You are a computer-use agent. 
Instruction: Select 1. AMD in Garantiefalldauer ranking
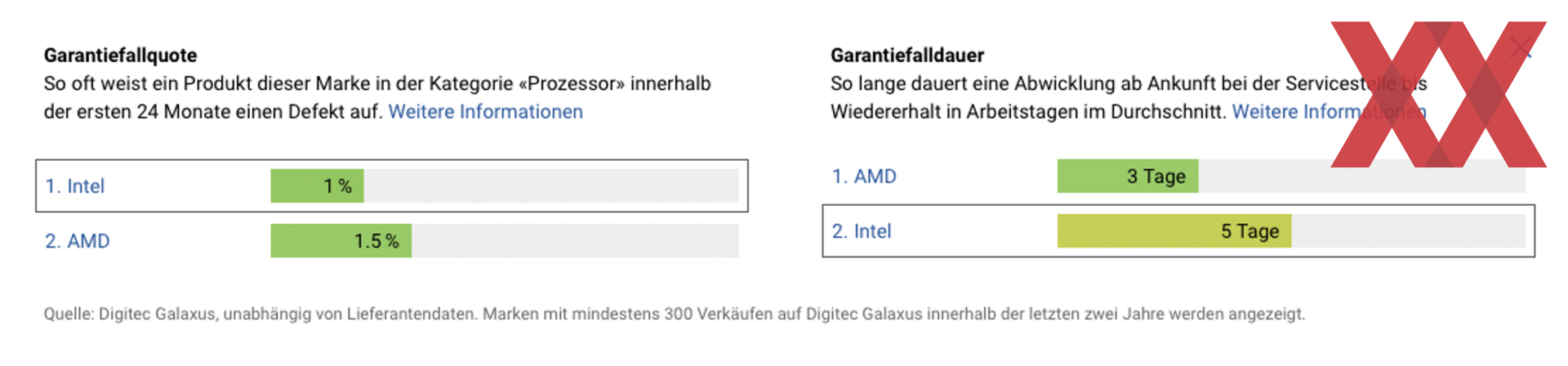pos(864,176)
